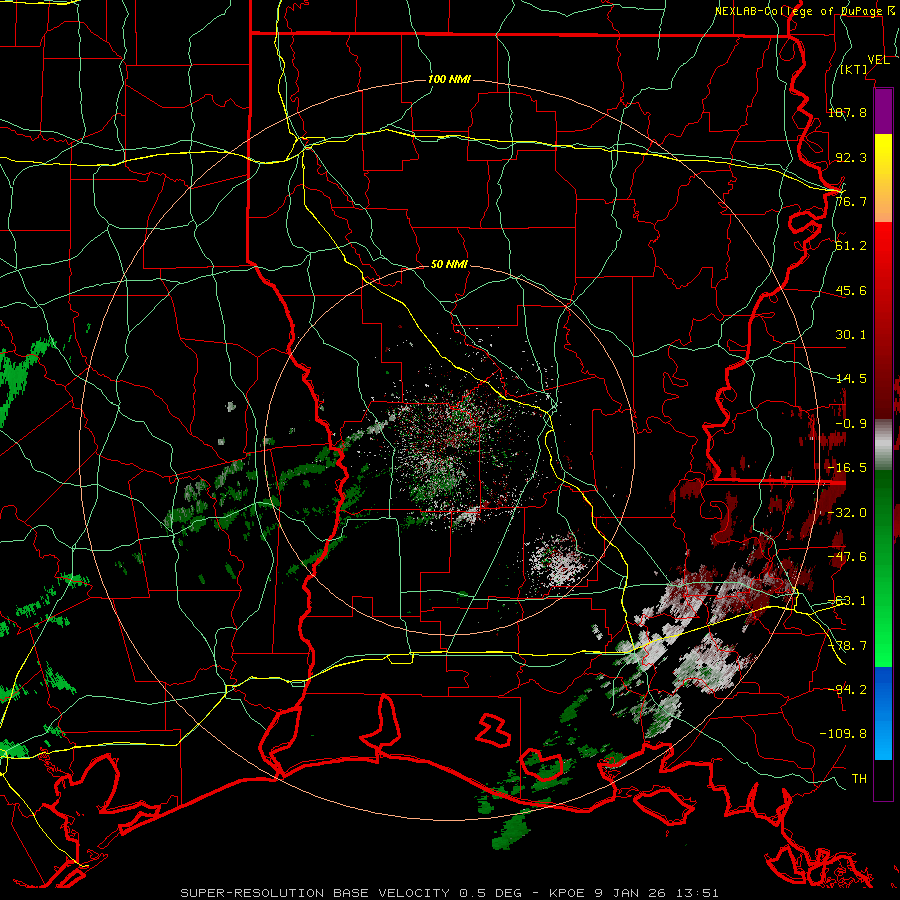Click the VEL legend title
This screenshot has width=900, height=900.
878,60
